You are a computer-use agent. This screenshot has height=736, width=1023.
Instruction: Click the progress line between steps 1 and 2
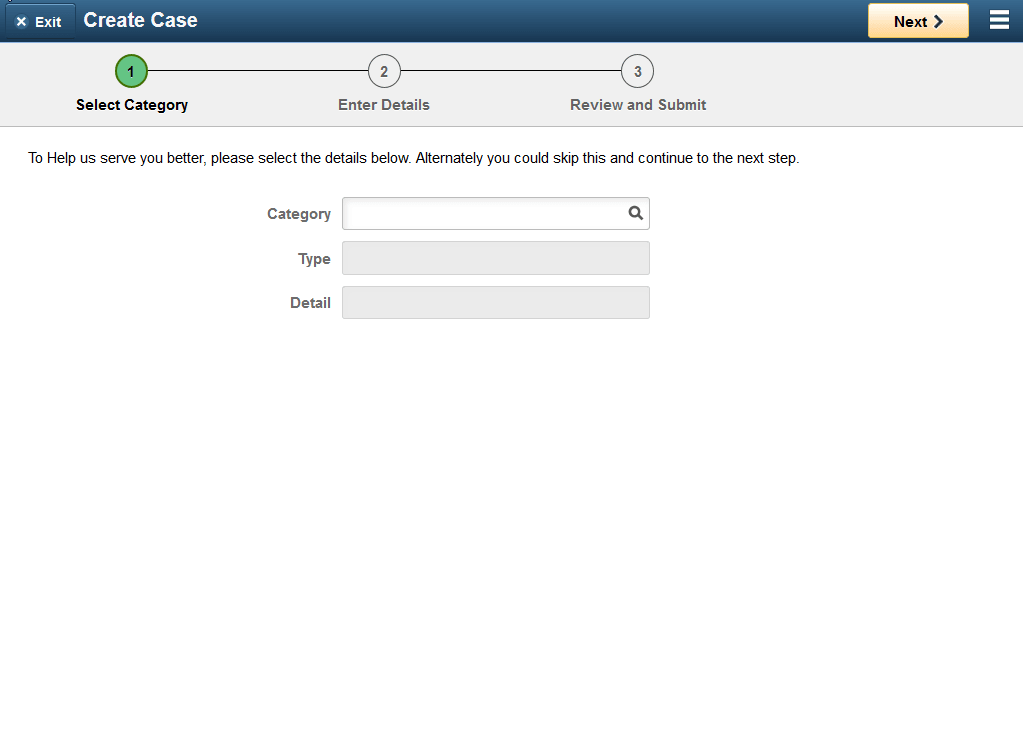(x=258, y=71)
